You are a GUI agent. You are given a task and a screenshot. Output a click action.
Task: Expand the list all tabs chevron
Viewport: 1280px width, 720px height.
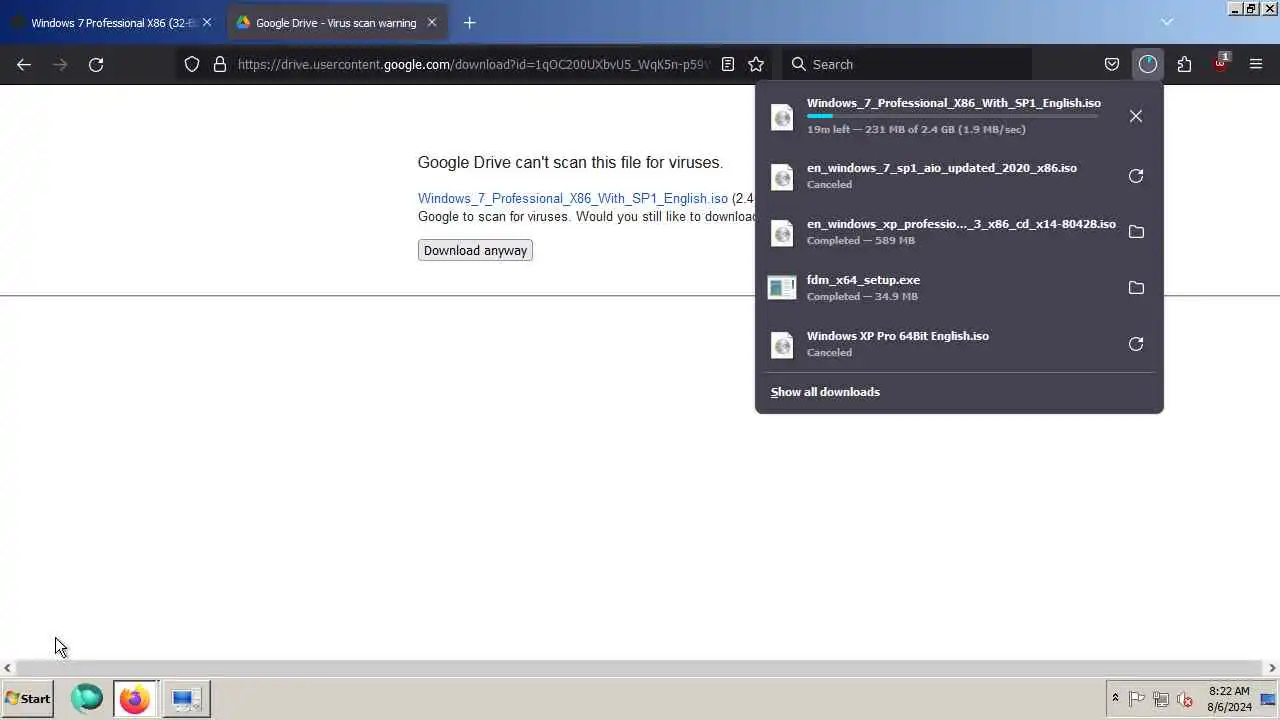coord(1167,22)
